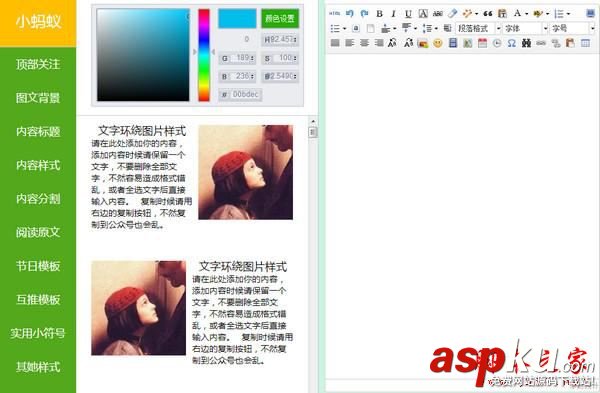Click the 小蚂蚁 logo header
The height and width of the screenshot is (393, 600).
(x=38, y=22)
